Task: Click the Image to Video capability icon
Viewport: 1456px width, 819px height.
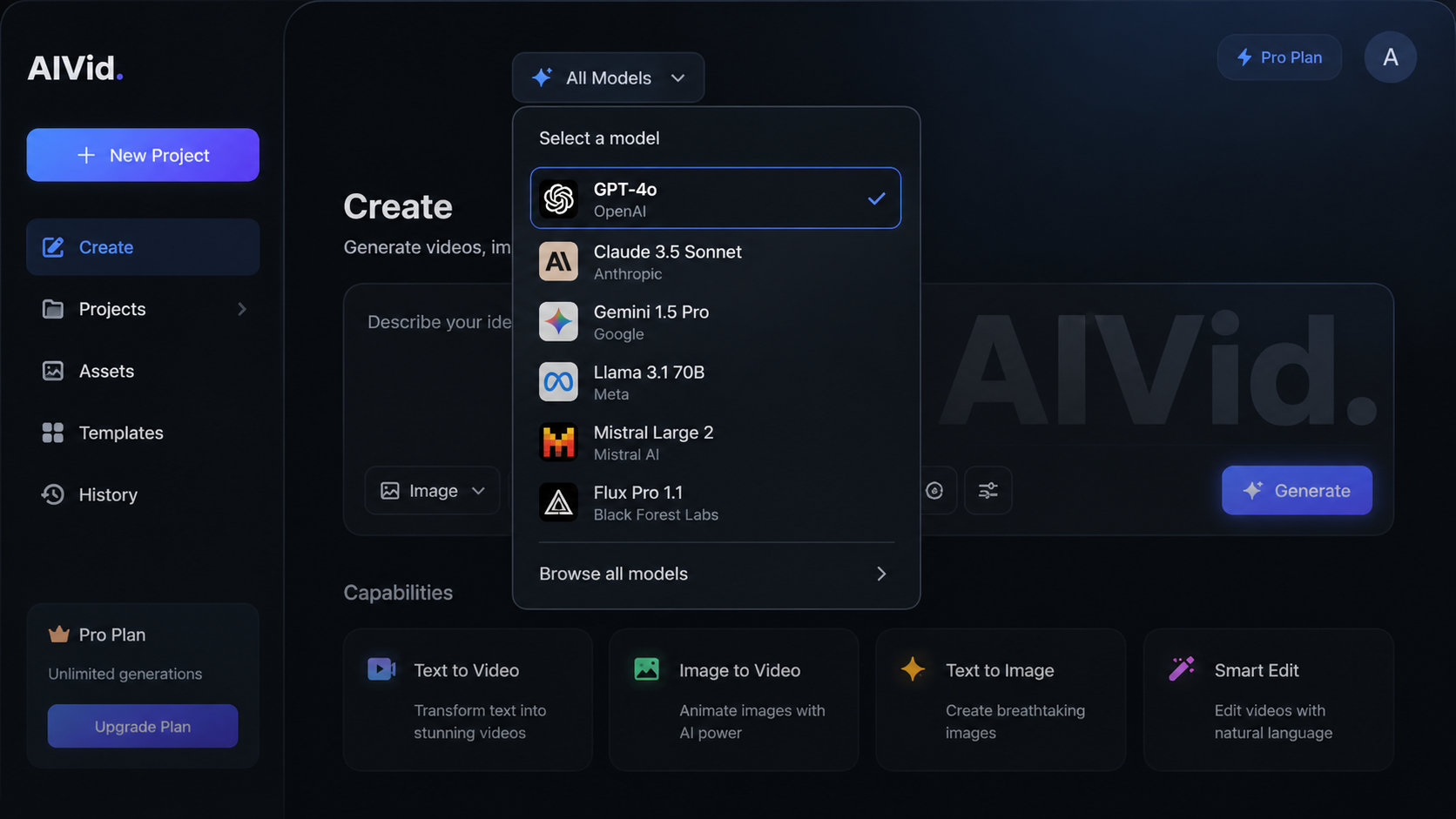Action: point(647,669)
